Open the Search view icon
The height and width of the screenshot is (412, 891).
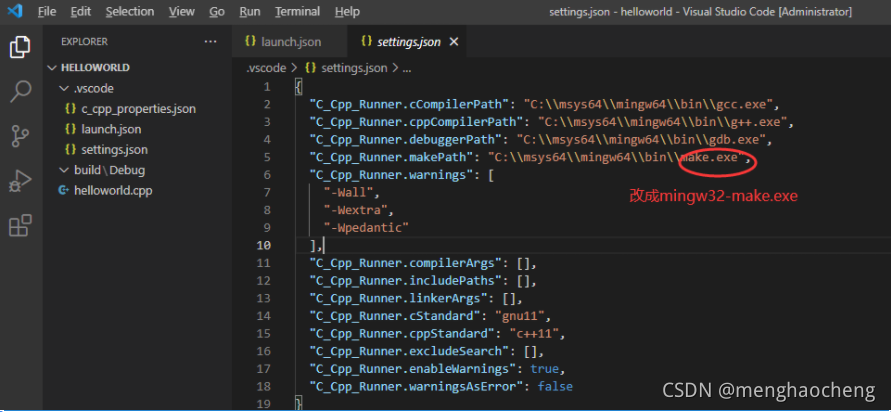pyautogui.click(x=20, y=91)
